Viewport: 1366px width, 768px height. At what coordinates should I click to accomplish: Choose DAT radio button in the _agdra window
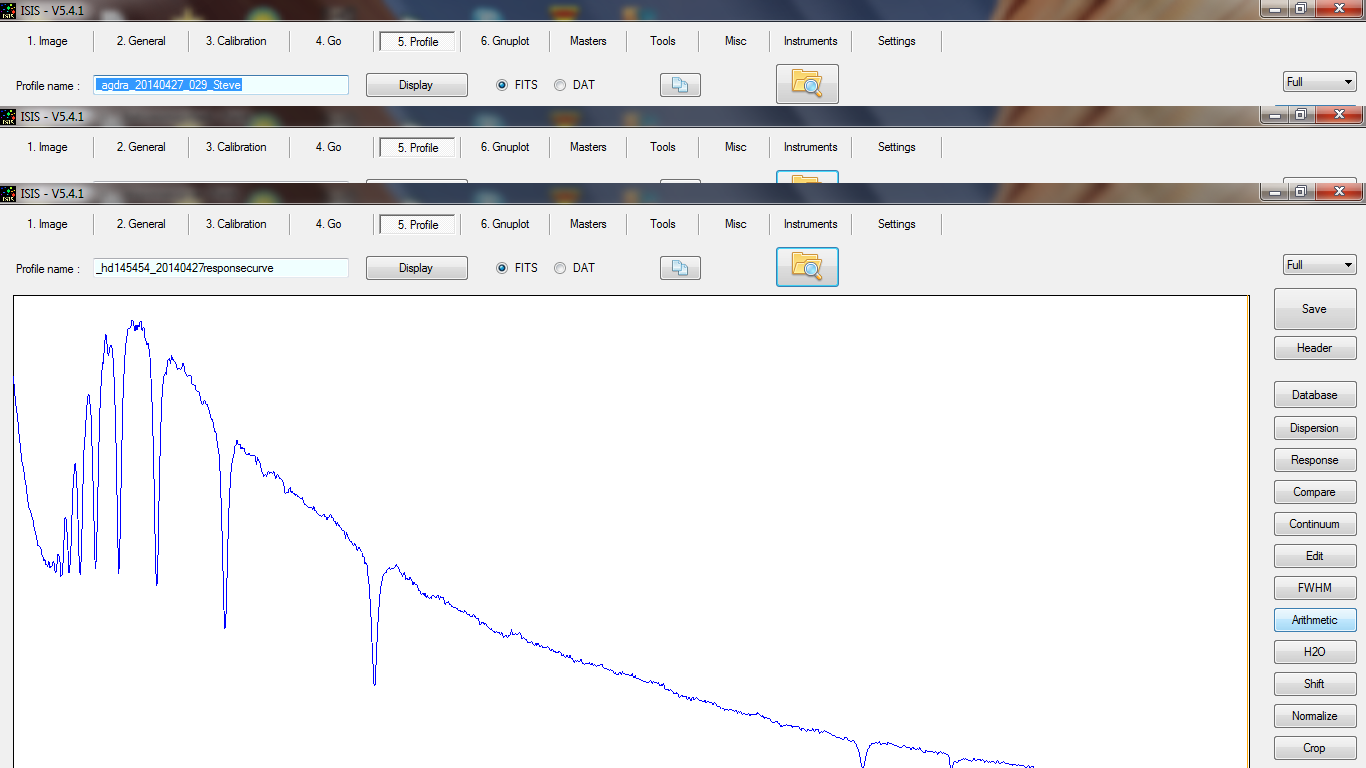560,85
